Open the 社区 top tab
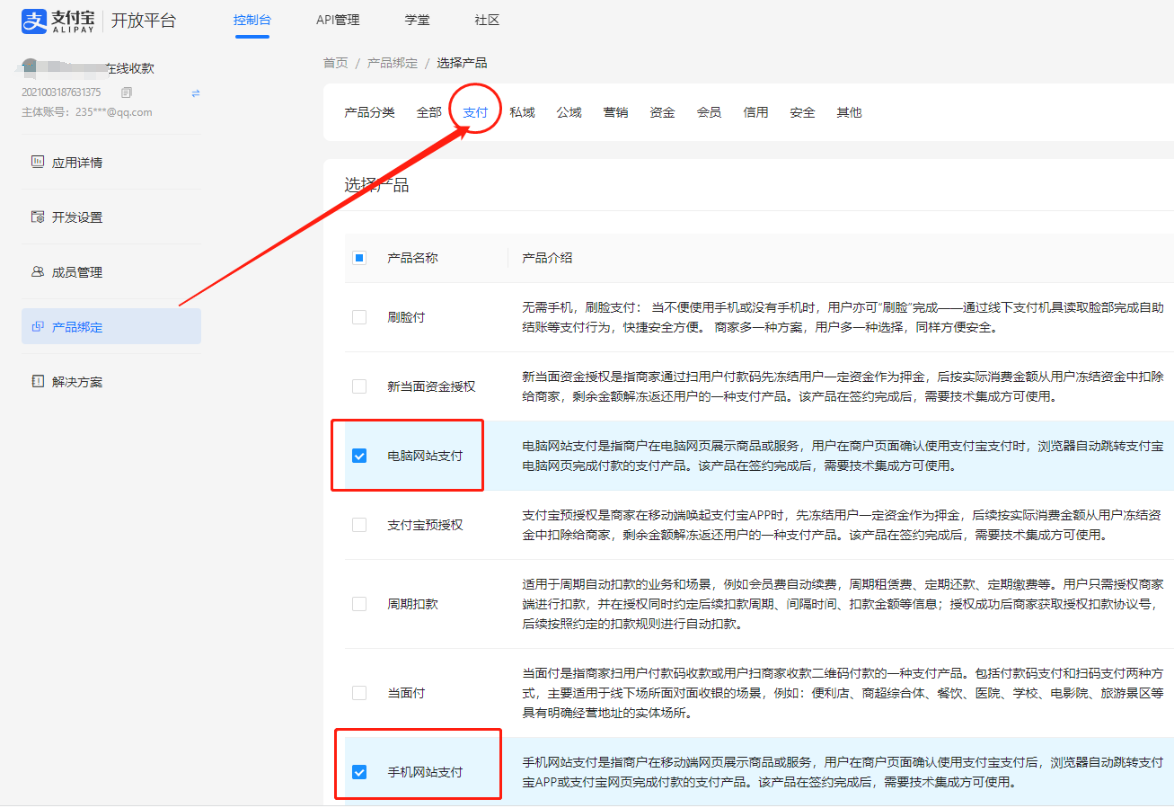This screenshot has height=807, width=1175. point(487,19)
